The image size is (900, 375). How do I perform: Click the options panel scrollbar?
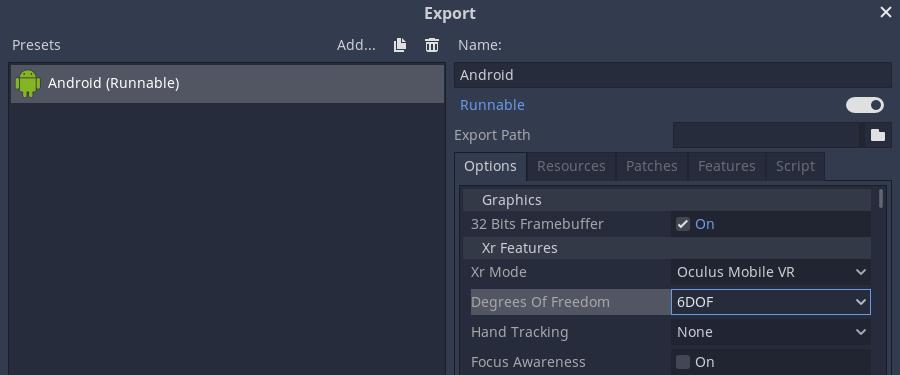pos(881,199)
